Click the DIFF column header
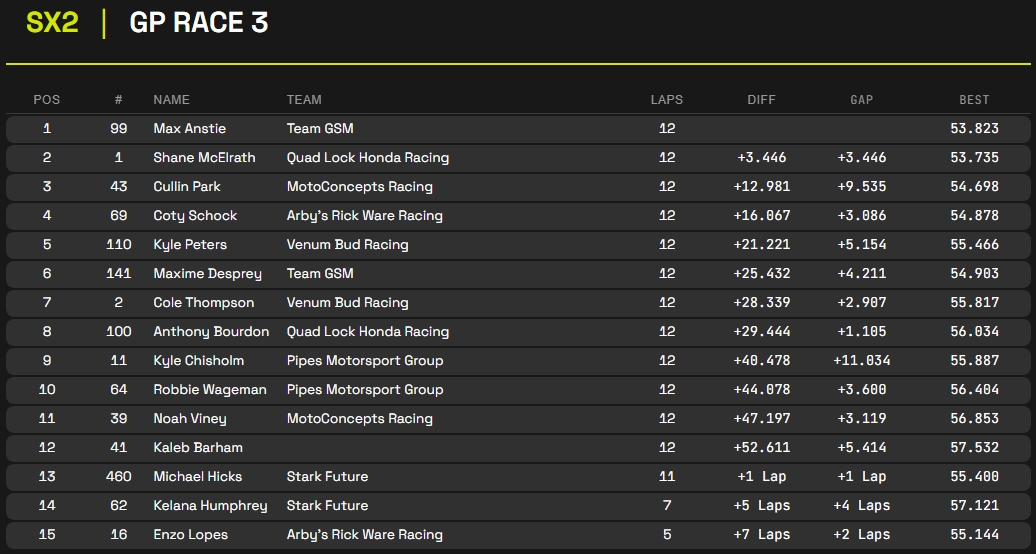 click(x=761, y=100)
